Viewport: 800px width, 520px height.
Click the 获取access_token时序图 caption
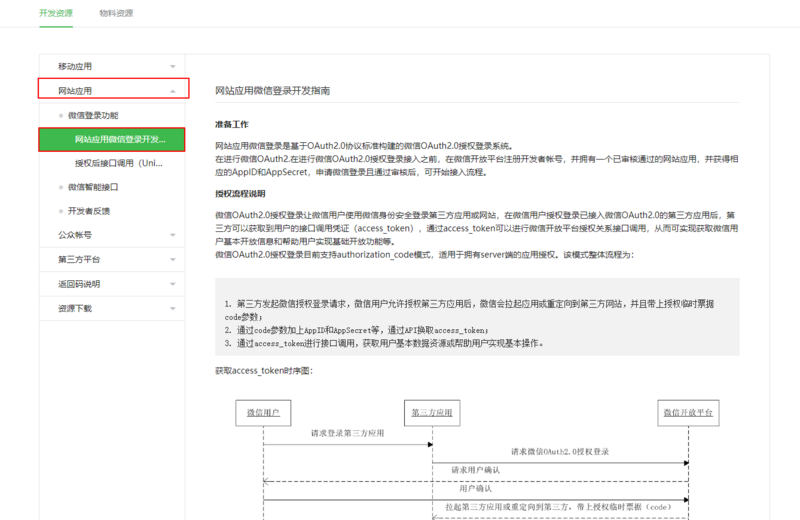point(264,370)
